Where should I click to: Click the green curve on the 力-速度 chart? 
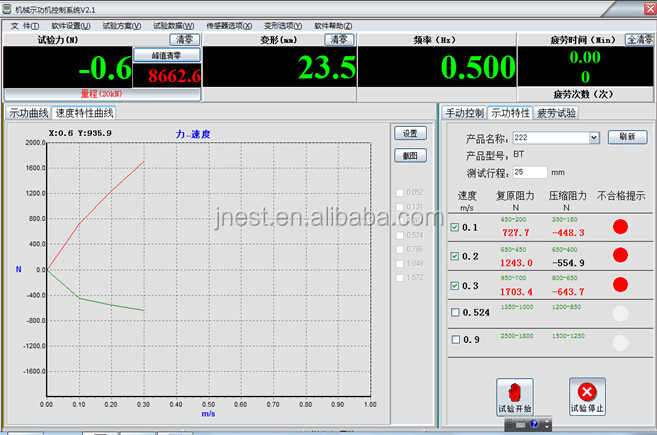point(95,302)
